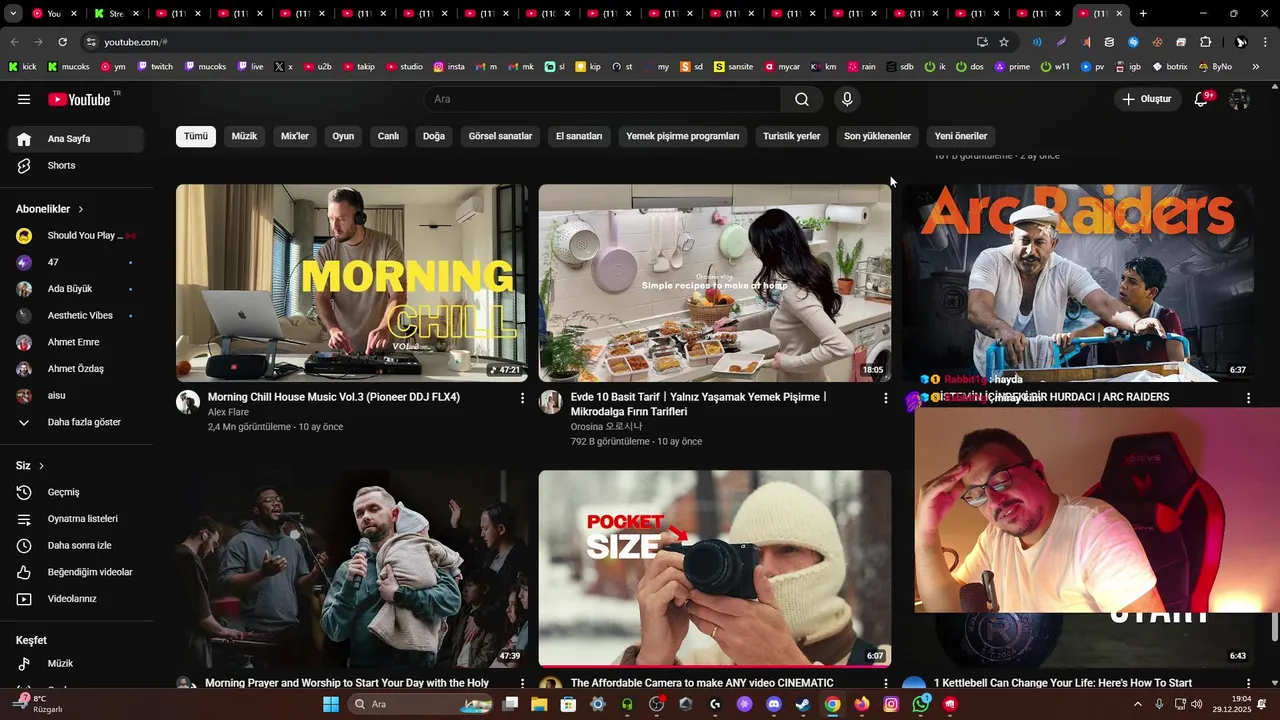1280x720 pixels.
Task: Play the Morning Prayer and Worship thumbnail
Action: pos(352,568)
